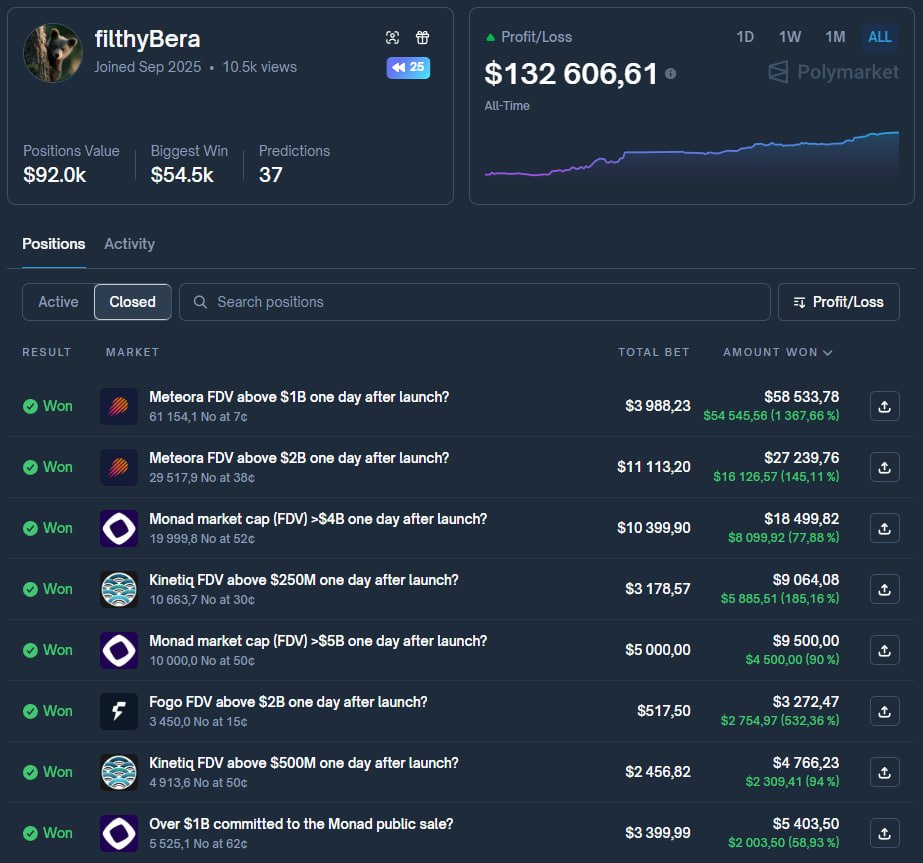This screenshot has height=863, width=923.
Task: Select the ALL profit timeframe
Action: (879, 37)
